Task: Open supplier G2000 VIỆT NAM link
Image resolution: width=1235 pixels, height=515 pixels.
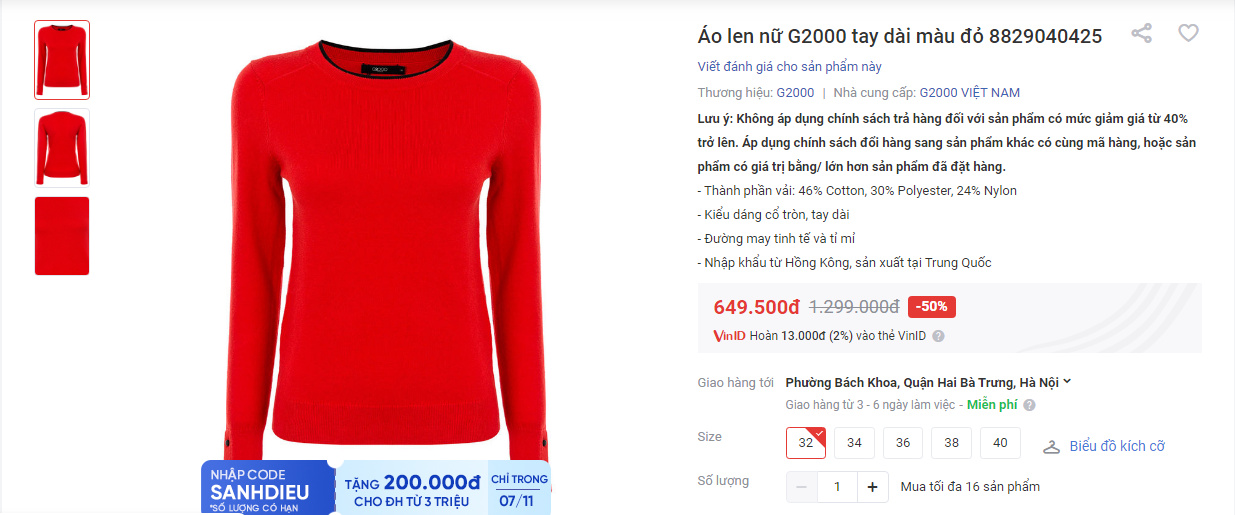Action: click(x=969, y=92)
